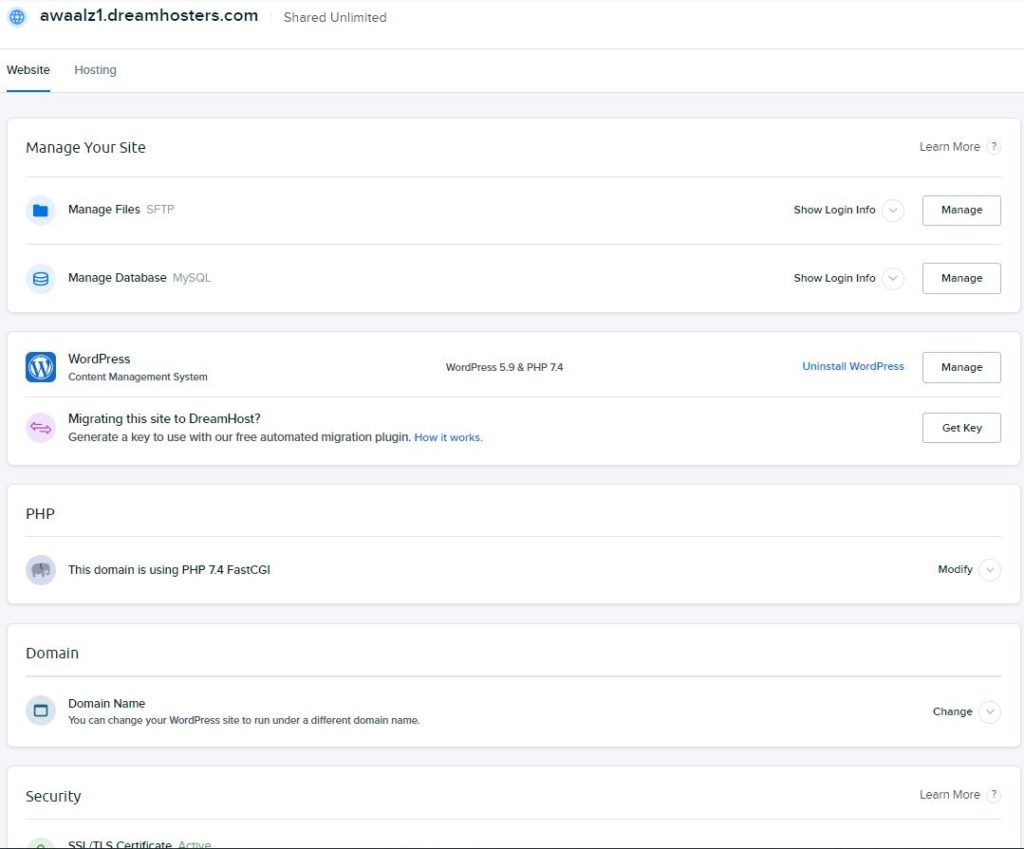Click the database icon for Manage Database
Image resolution: width=1024 pixels, height=849 pixels.
click(x=40, y=279)
